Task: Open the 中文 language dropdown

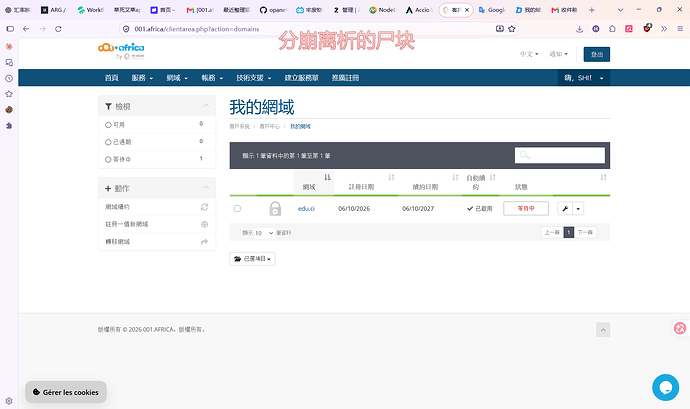Action: (529, 54)
